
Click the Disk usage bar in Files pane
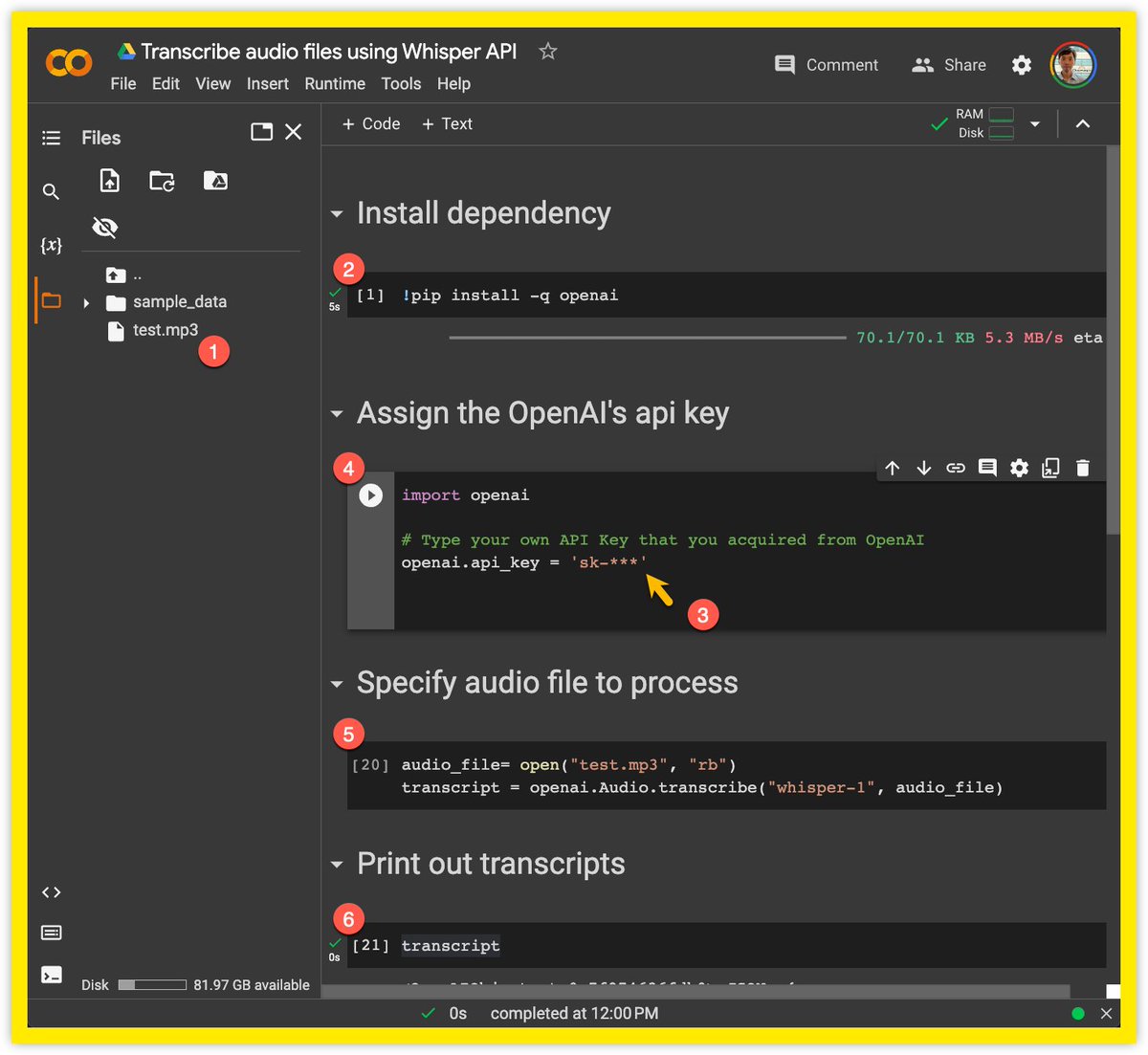click(x=152, y=984)
